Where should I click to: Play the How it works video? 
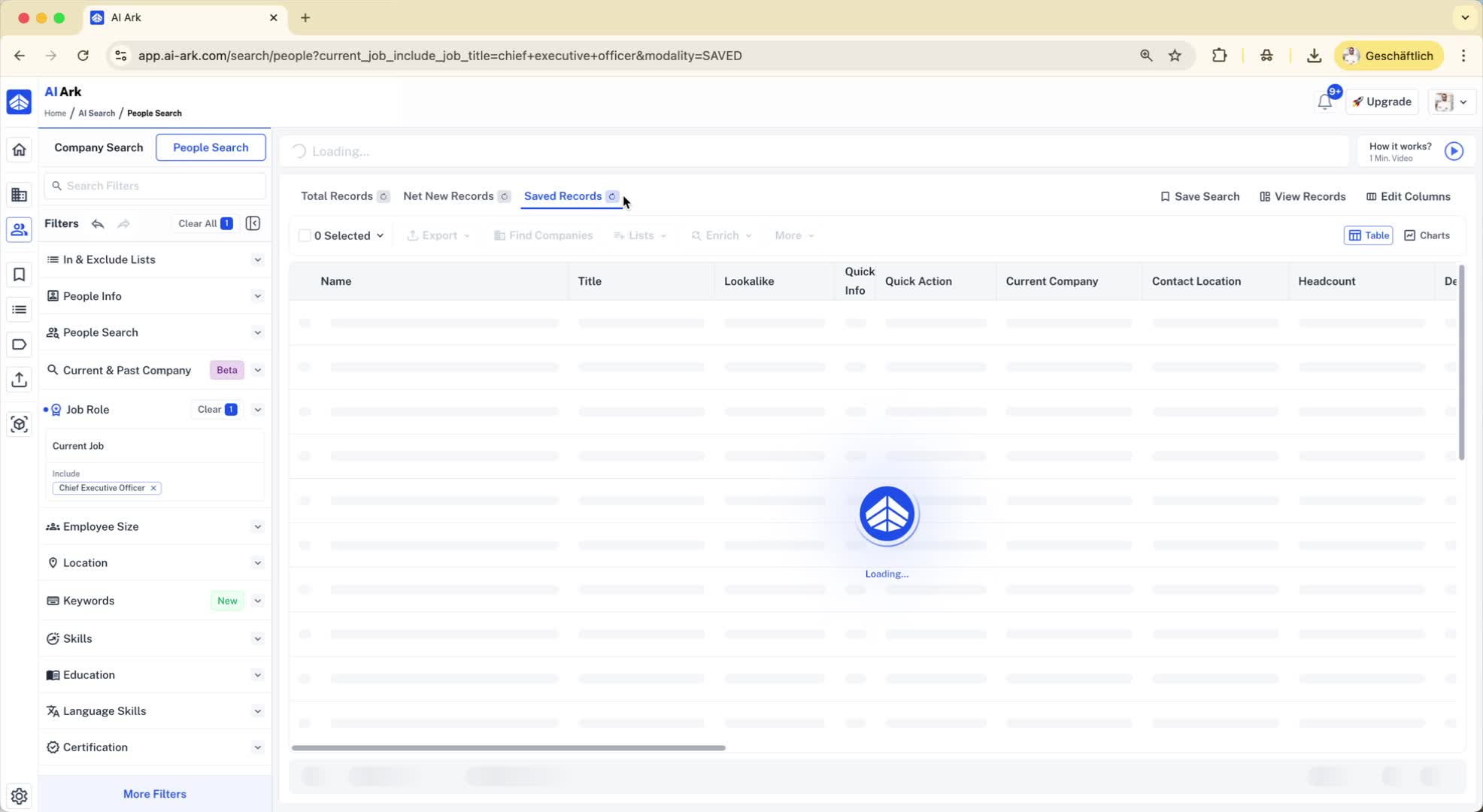(x=1453, y=151)
